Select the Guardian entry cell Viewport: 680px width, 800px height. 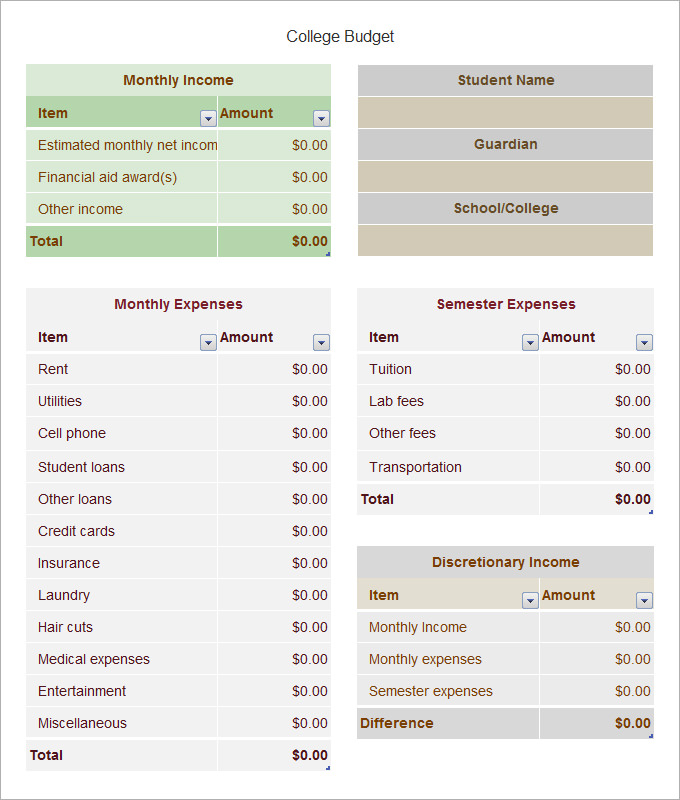[505, 176]
